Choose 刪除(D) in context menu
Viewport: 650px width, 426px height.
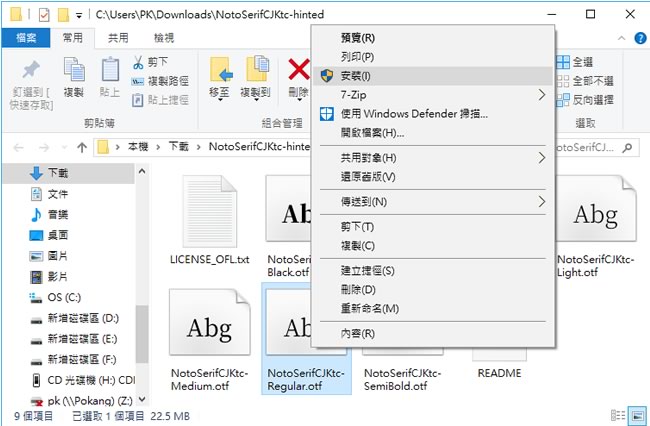pos(433,290)
